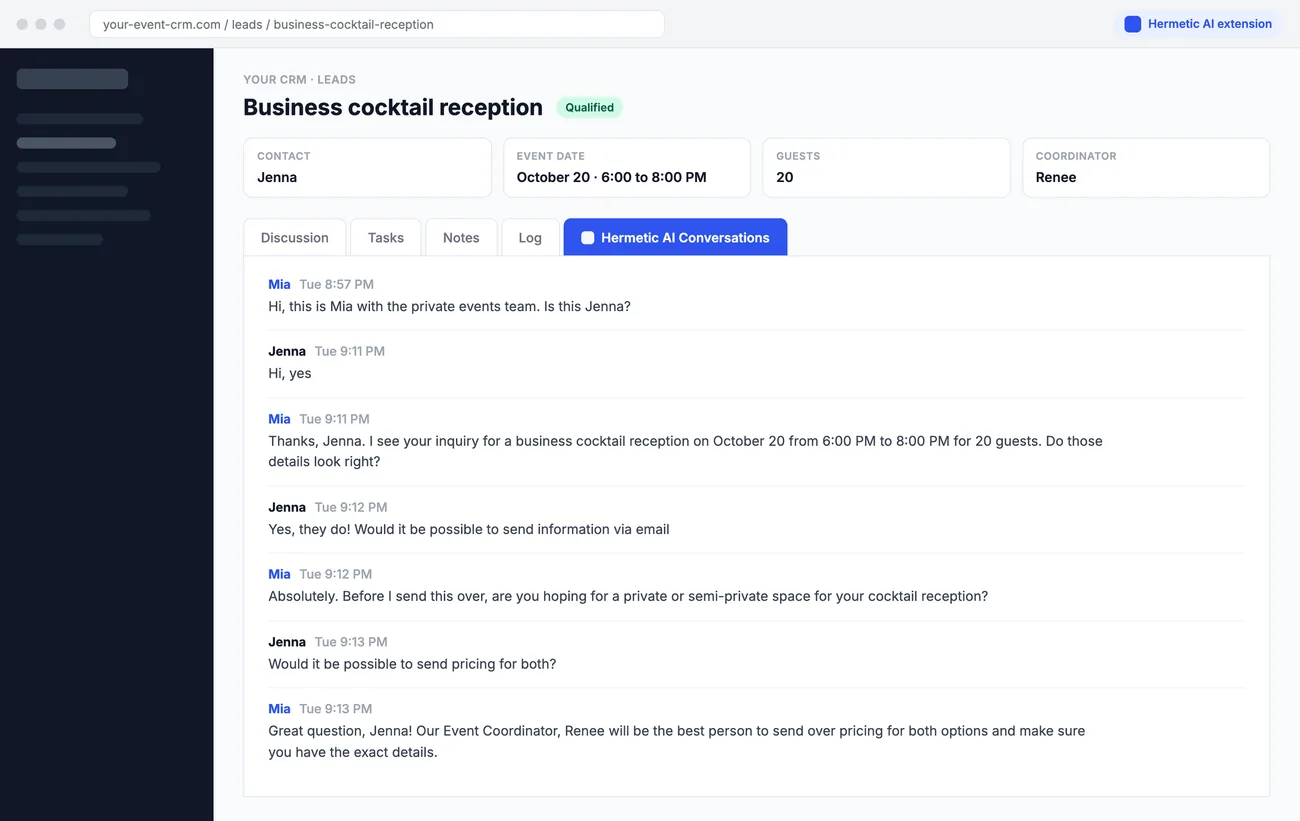This screenshot has height=821, width=1300.
Task: Switch to the Tasks tab
Action: pyautogui.click(x=386, y=238)
